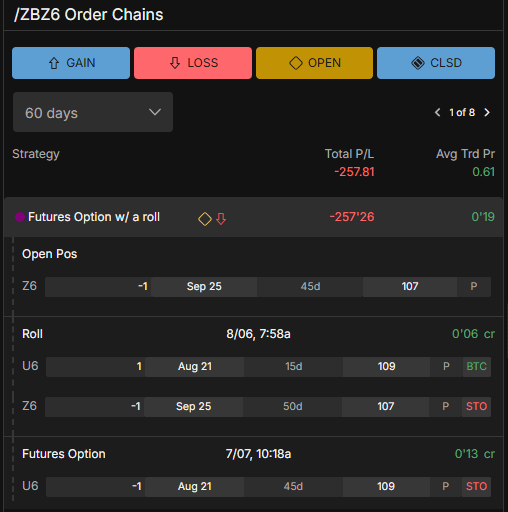
Task: Click the Avg Trd Pr column header
Action: [x=465, y=154]
